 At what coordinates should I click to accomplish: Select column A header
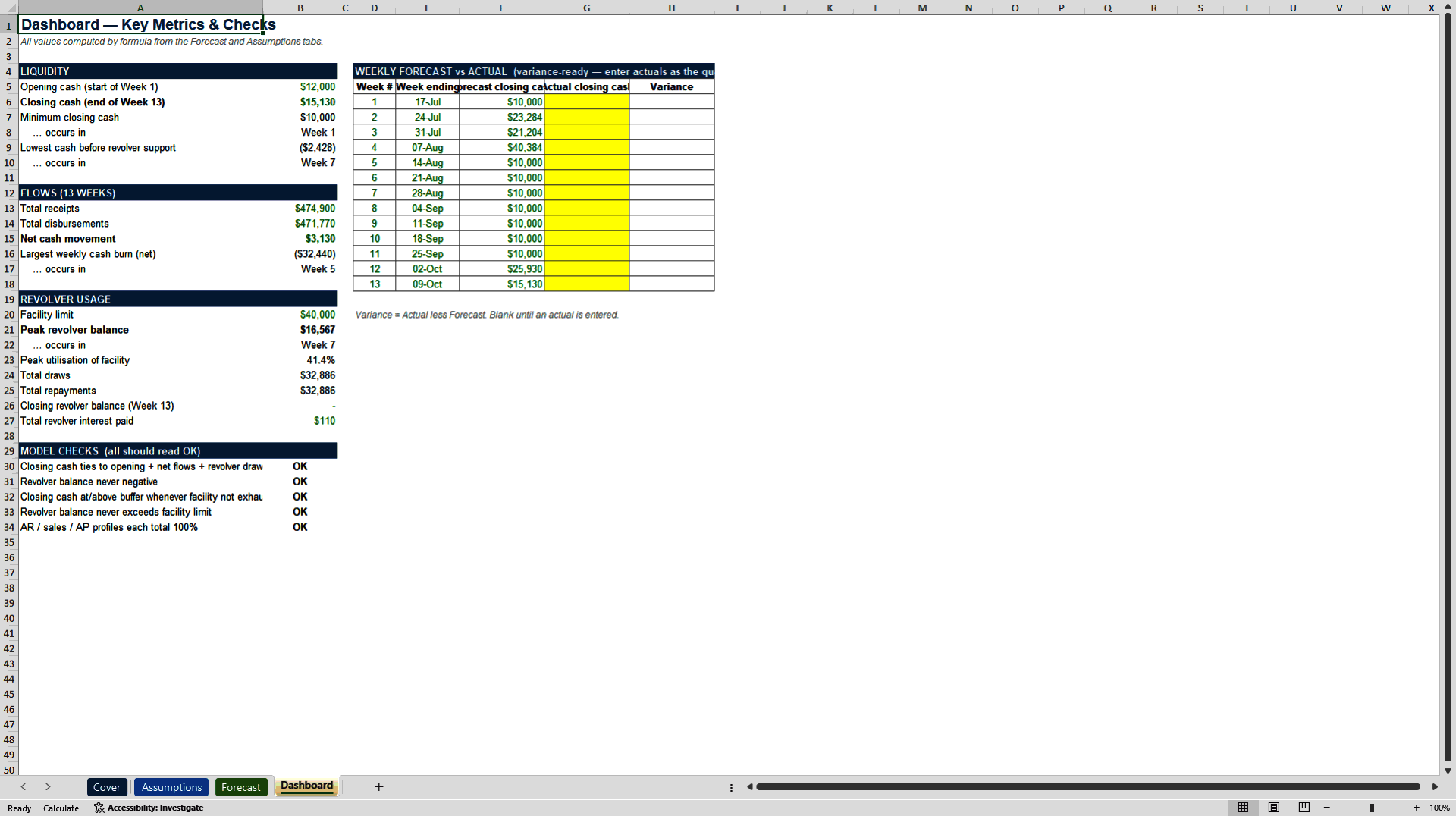tap(140, 8)
